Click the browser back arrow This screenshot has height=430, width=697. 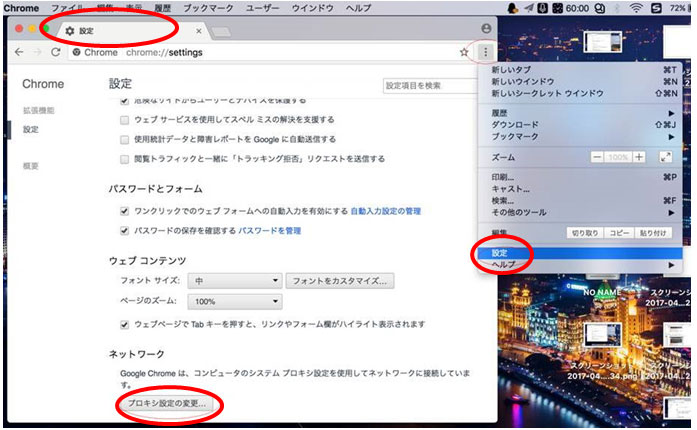point(19,52)
